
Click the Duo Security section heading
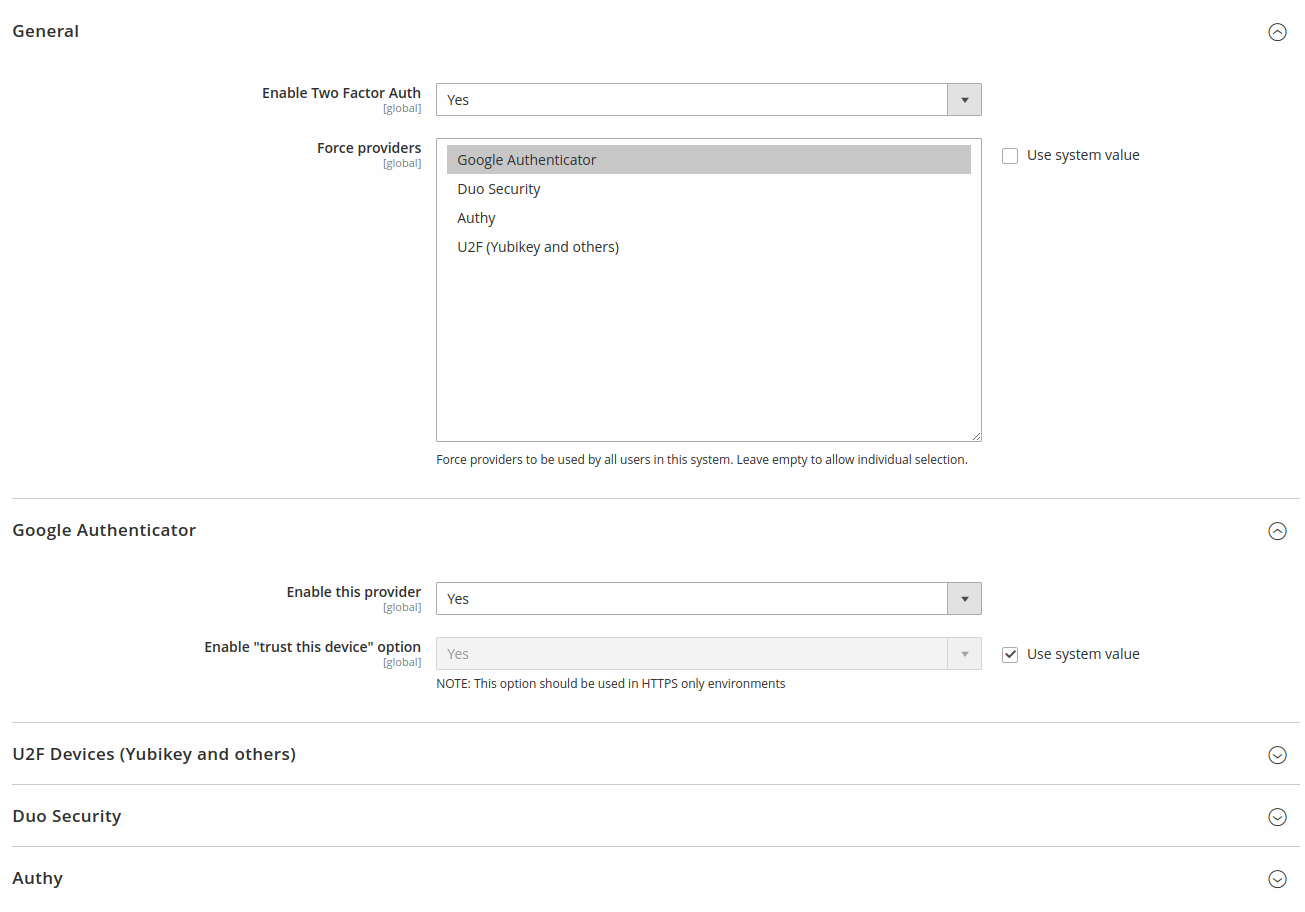click(67, 816)
